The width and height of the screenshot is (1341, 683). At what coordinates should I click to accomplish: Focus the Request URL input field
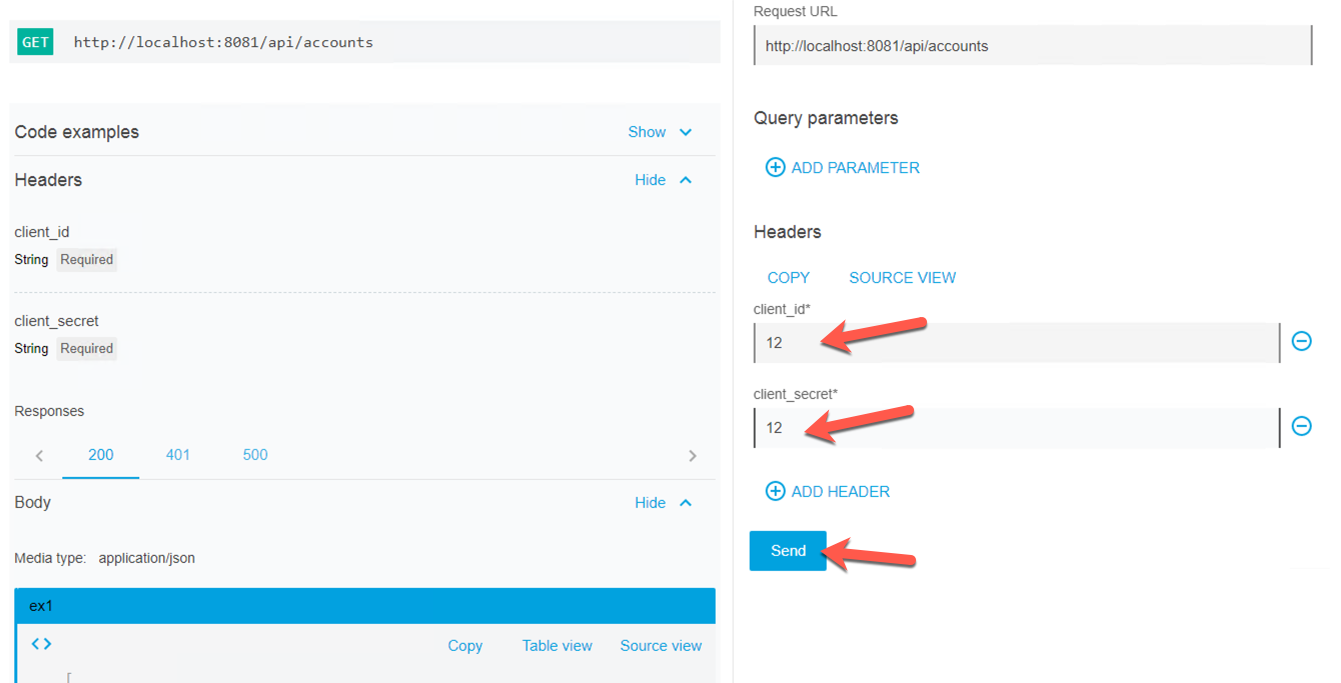(x=1033, y=46)
